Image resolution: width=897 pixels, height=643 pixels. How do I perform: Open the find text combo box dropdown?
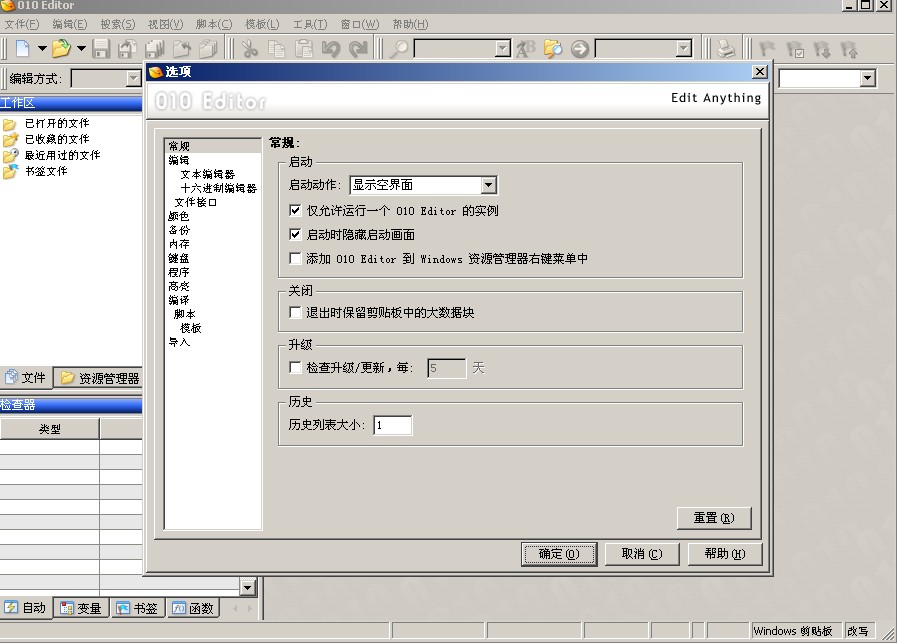point(502,49)
